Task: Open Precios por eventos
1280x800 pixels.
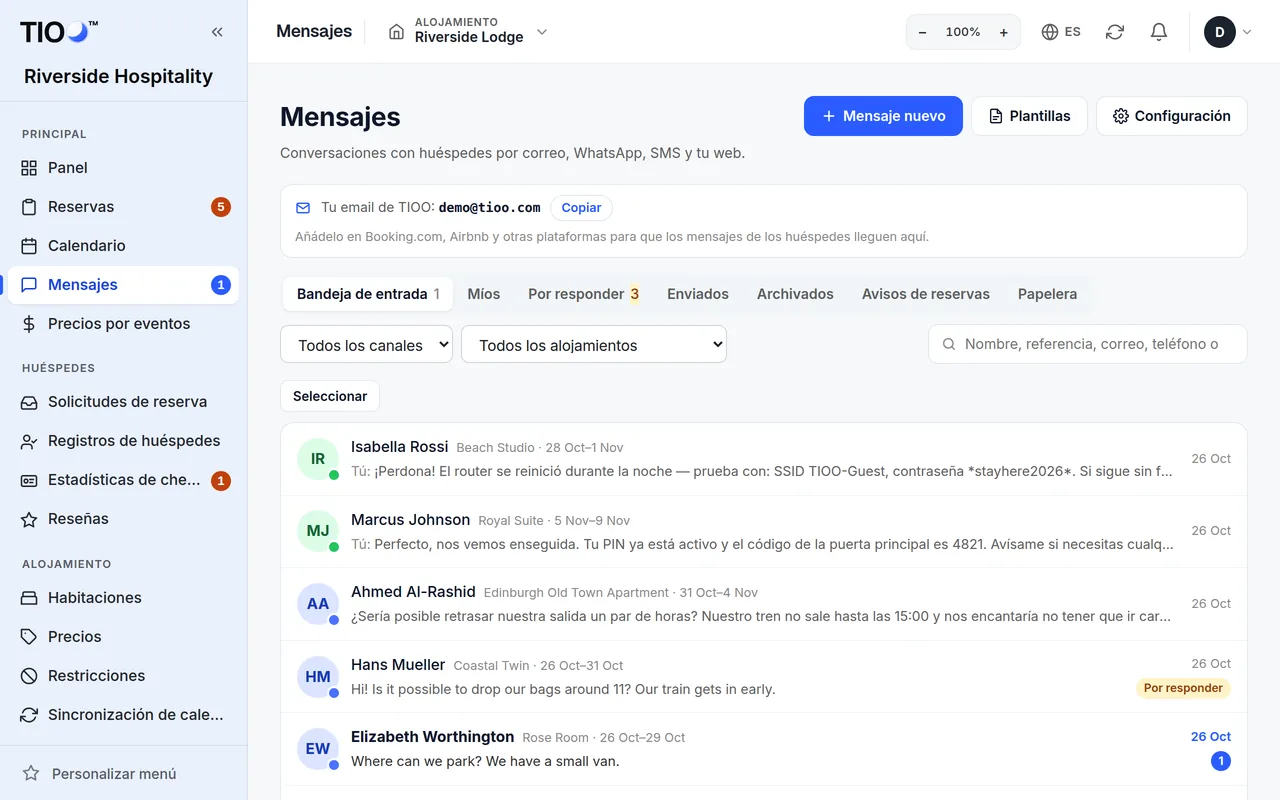Action: click(123, 324)
